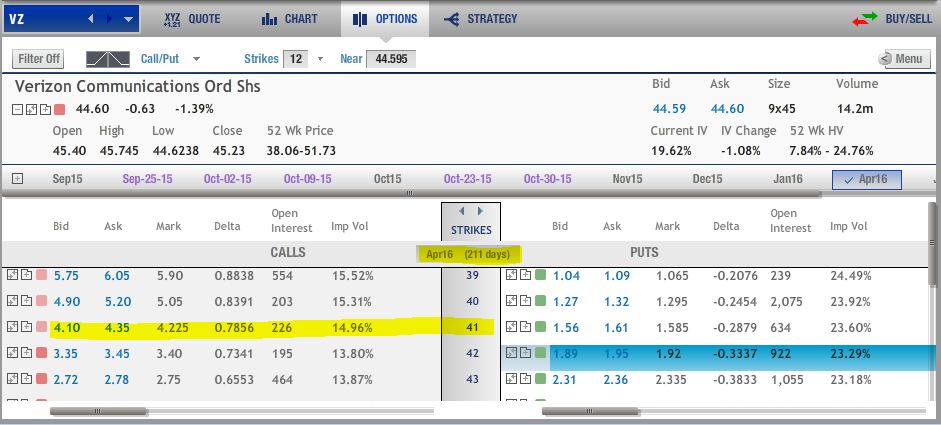Click the 1.09 put ask price
The height and width of the screenshot is (425, 941).
click(x=616, y=276)
